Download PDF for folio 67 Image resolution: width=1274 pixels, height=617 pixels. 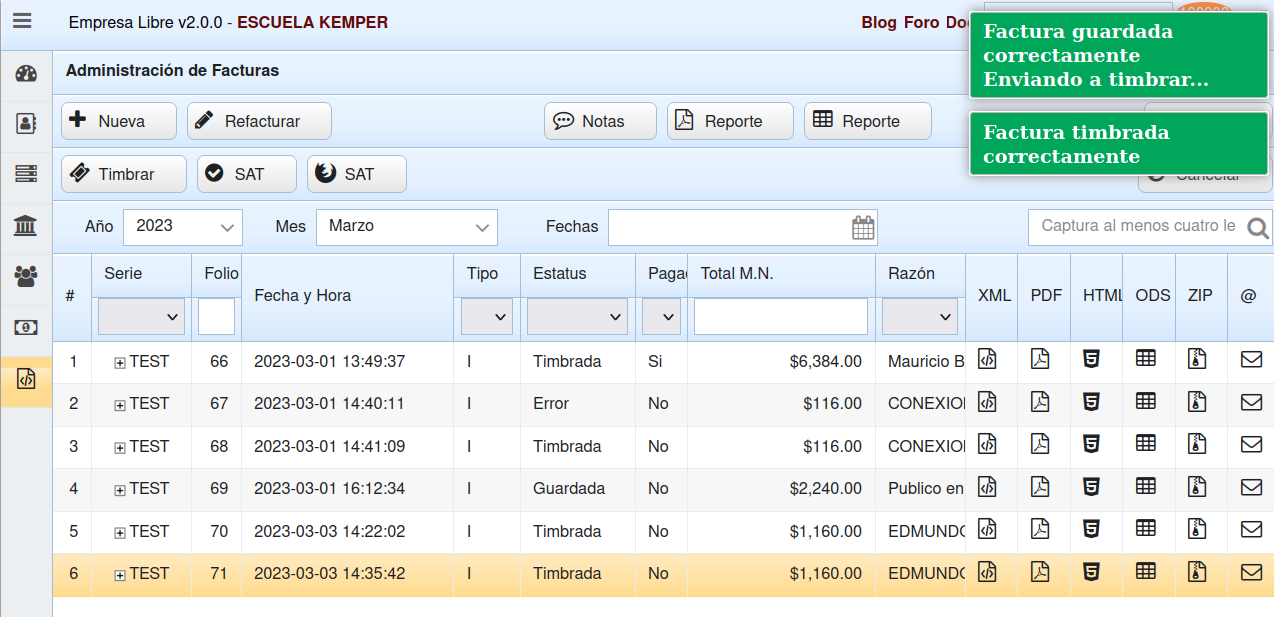pyautogui.click(x=1040, y=401)
